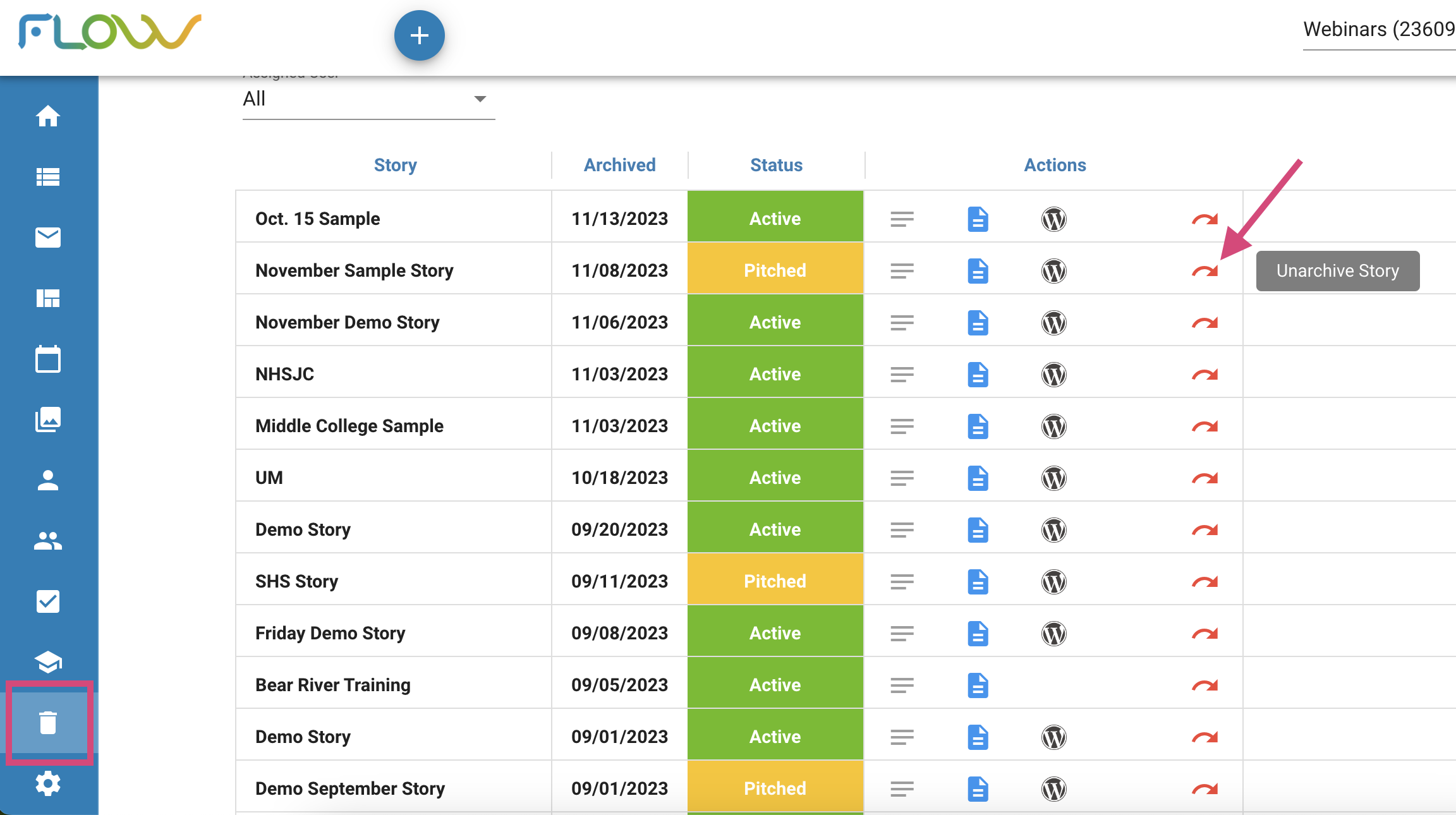Screen dimensions: 1456x815
Task: Show details lines icon for Friday Demo Story
Action: click(902, 634)
